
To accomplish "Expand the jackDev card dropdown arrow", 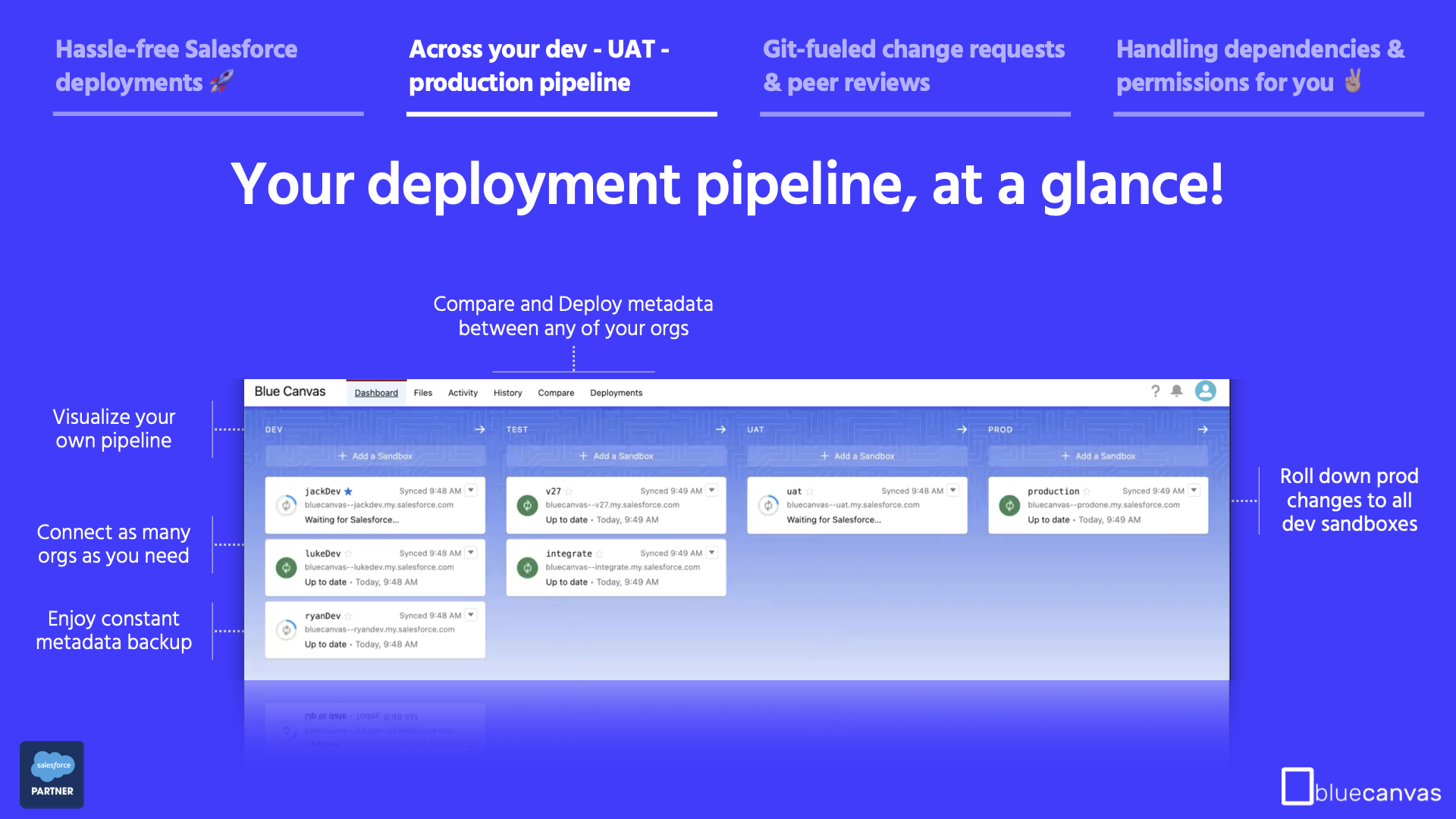I will click(x=471, y=490).
